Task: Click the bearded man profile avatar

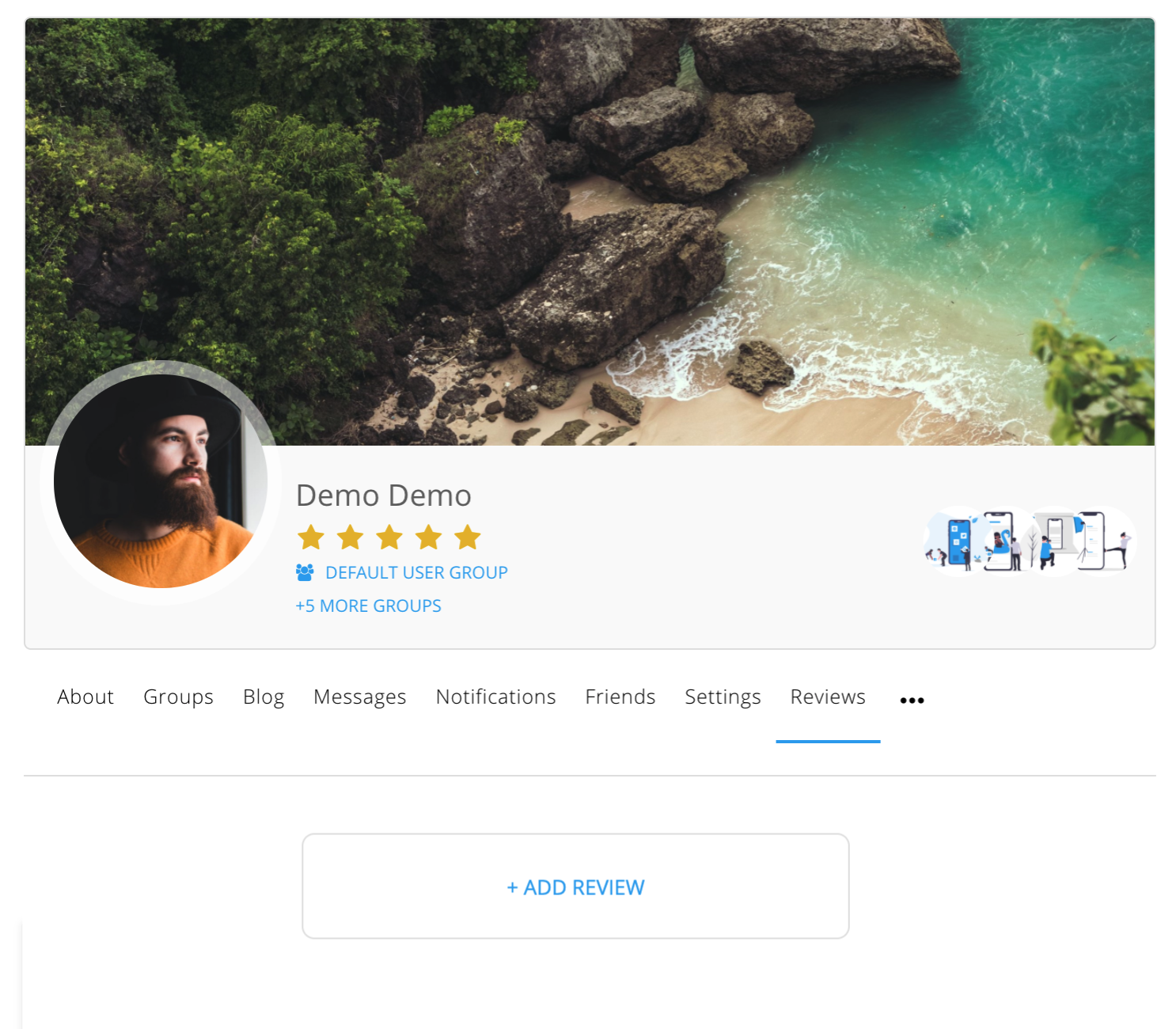Action: coord(161,481)
